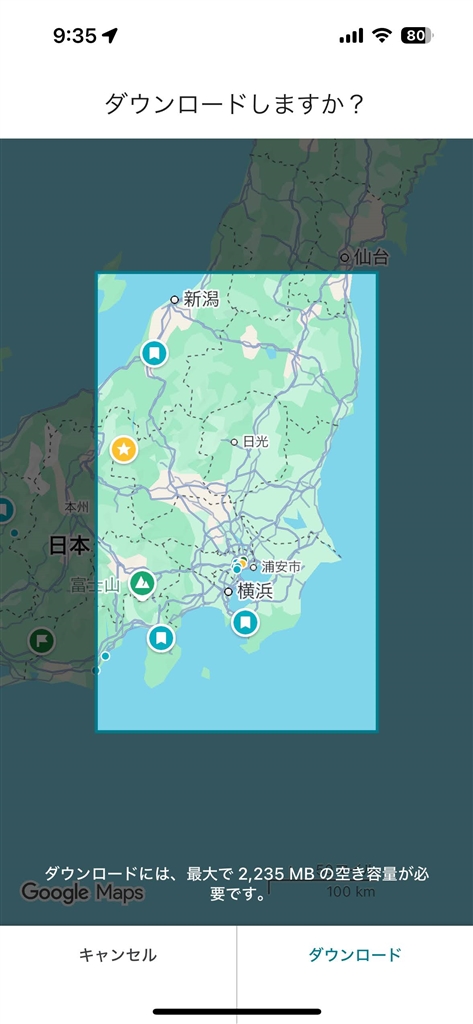
Task: Tap the 9:35 clock in status bar
Action: (x=75, y=35)
